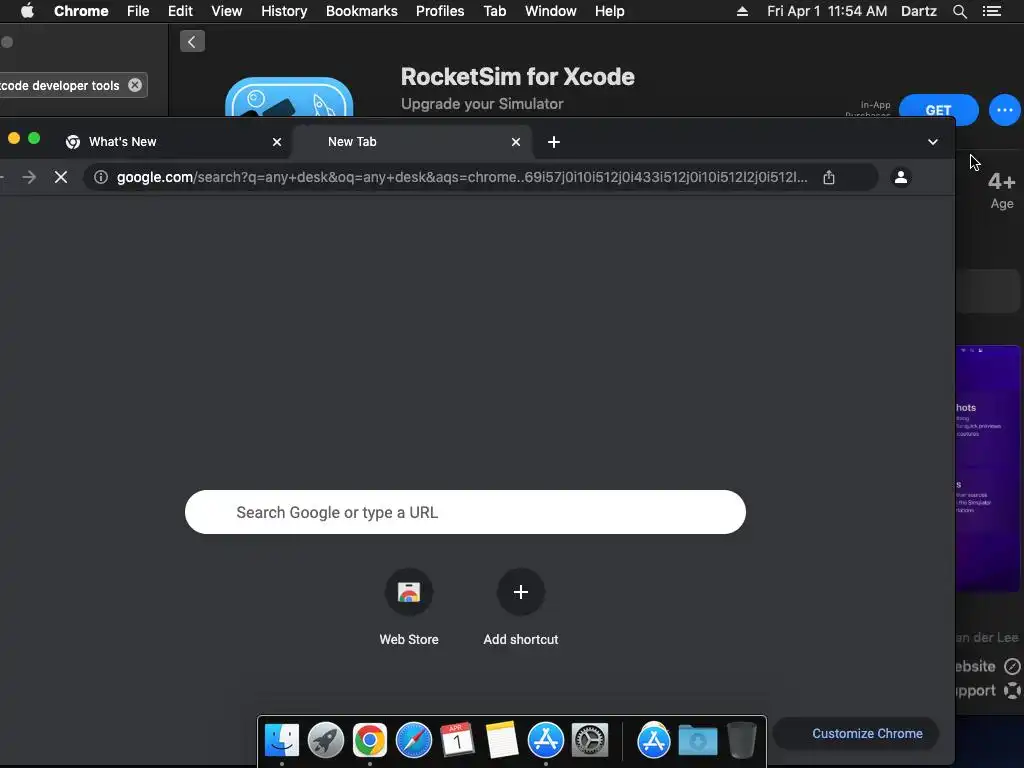Stop loading the page
This screenshot has width=1024, height=768.
point(61,177)
